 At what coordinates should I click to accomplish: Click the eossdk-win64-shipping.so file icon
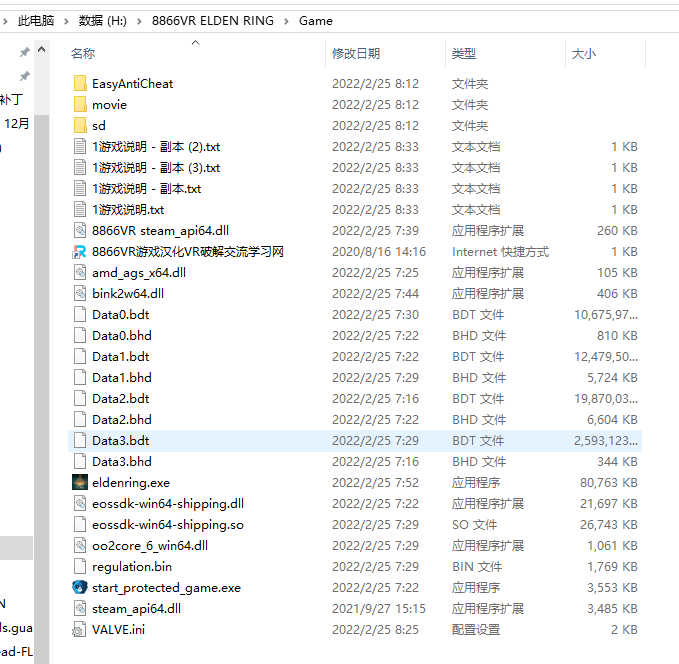pyautogui.click(x=80, y=524)
